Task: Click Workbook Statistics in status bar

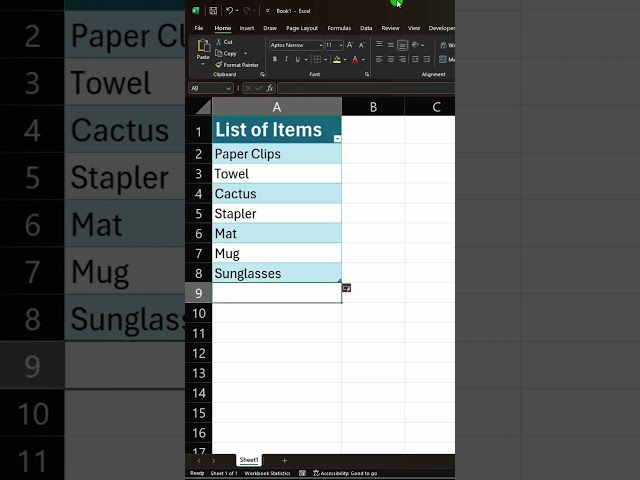Action: click(267, 473)
